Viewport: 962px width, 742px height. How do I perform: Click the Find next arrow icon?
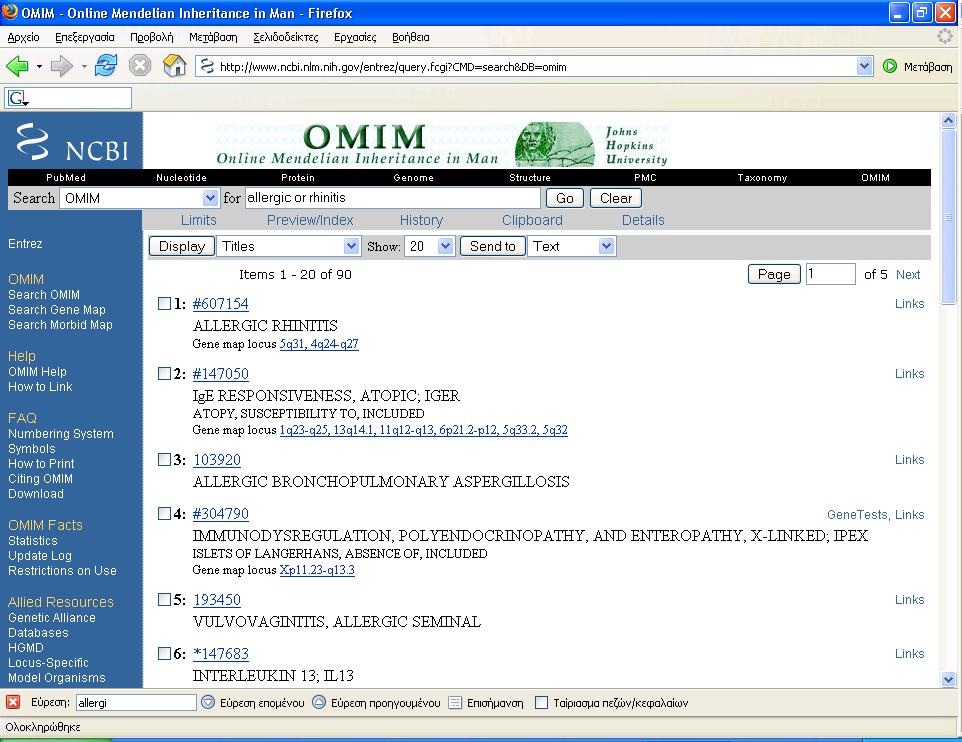[208, 702]
